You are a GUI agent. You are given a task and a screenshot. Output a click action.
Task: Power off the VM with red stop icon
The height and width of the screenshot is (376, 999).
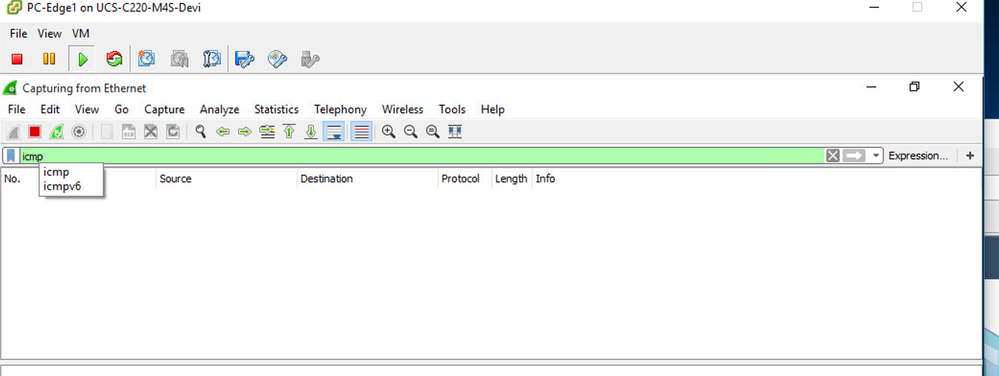tap(17, 59)
